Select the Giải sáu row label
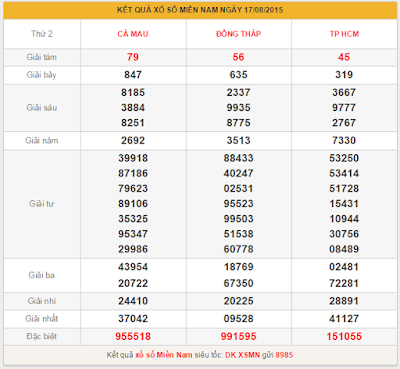The width and height of the screenshot is (400, 369). [x=42, y=108]
